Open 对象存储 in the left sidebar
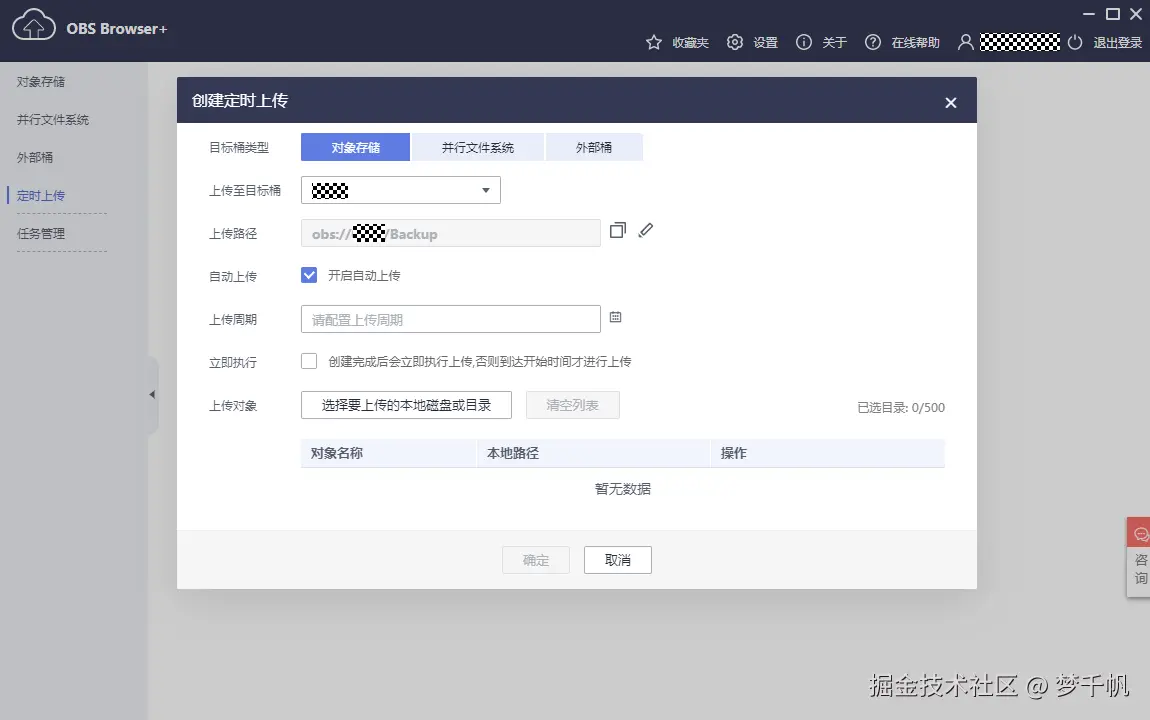 41,81
